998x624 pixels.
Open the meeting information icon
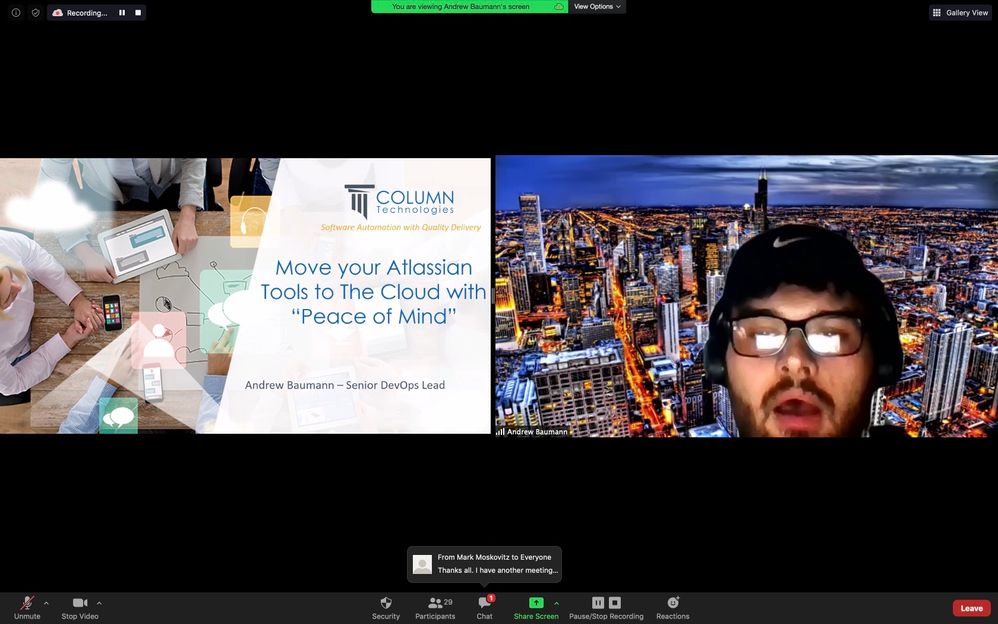pyautogui.click(x=16, y=13)
